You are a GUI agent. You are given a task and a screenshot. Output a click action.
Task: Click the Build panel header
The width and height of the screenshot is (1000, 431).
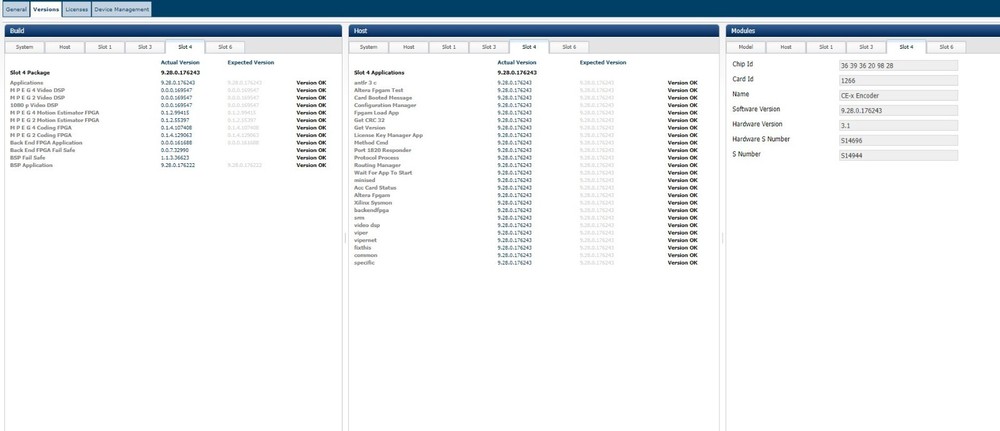173,31
